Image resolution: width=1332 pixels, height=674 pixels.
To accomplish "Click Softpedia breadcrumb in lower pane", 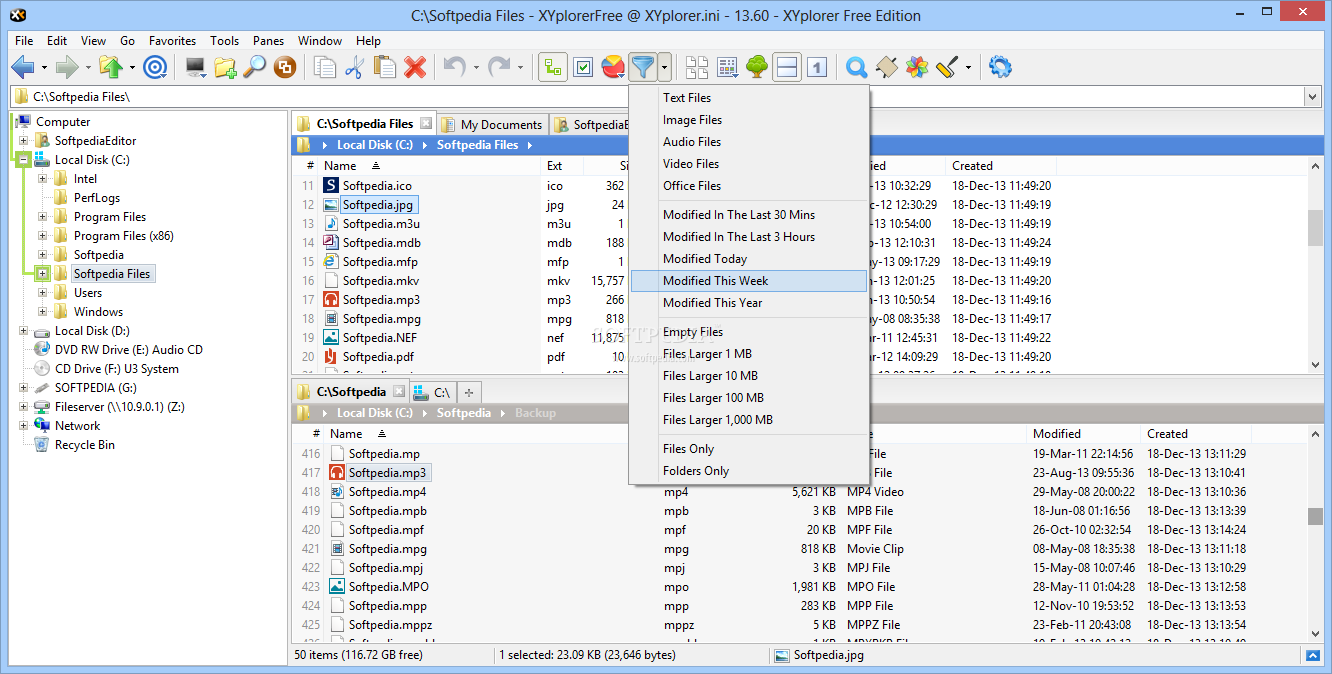I will pyautogui.click(x=463, y=413).
